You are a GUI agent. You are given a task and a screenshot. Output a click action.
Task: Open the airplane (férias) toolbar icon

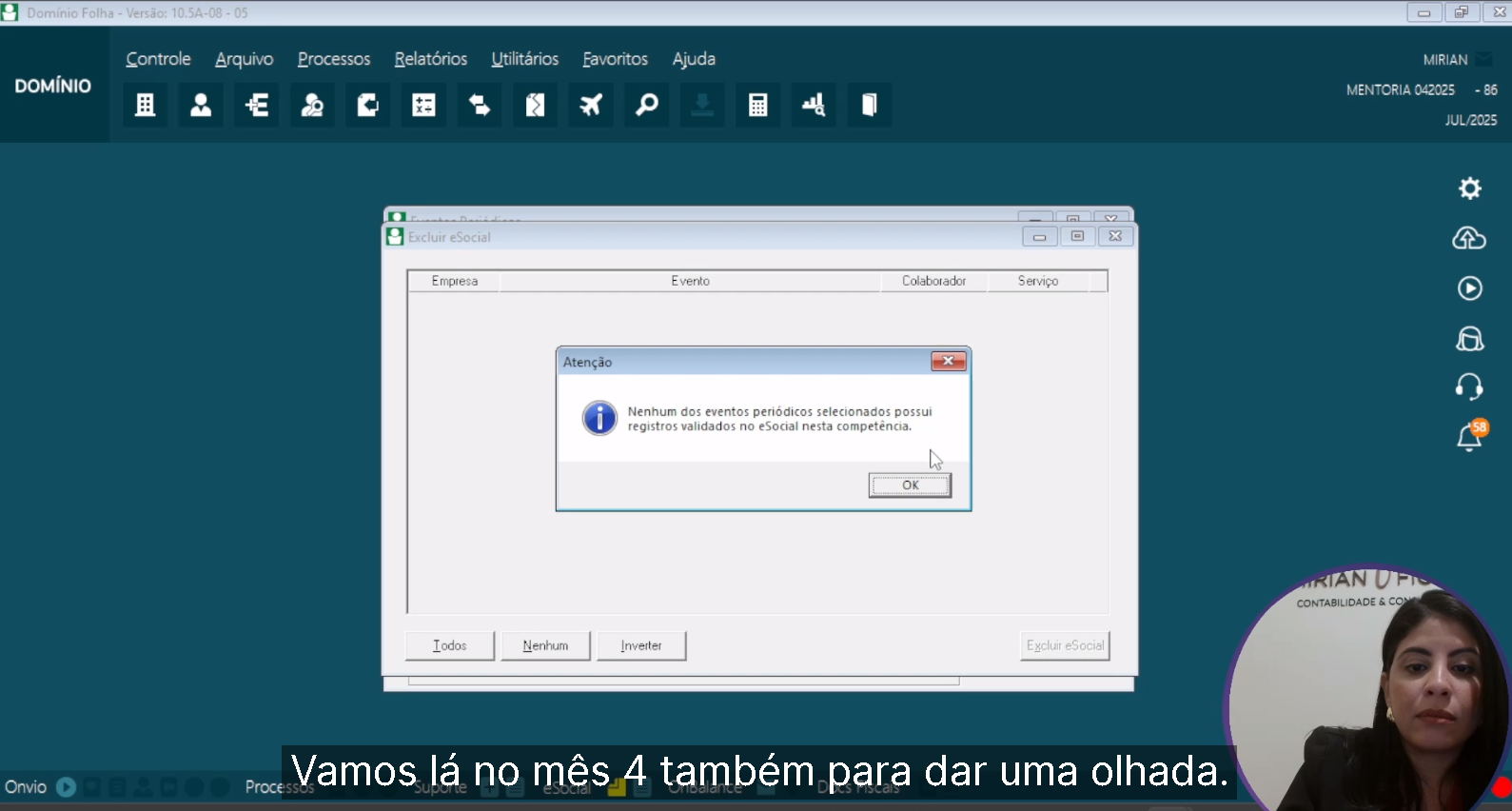(591, 105)
